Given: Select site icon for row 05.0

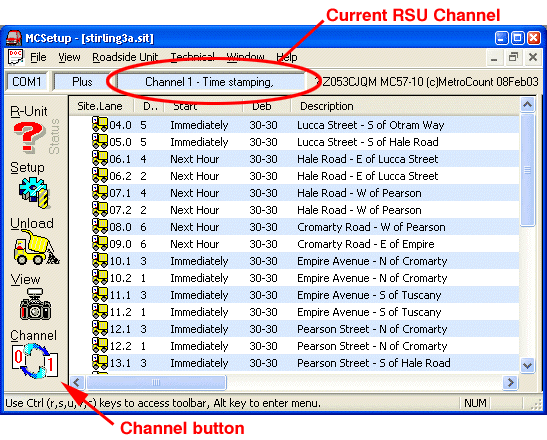Looking at the screenshot, I should pos(100,141).
